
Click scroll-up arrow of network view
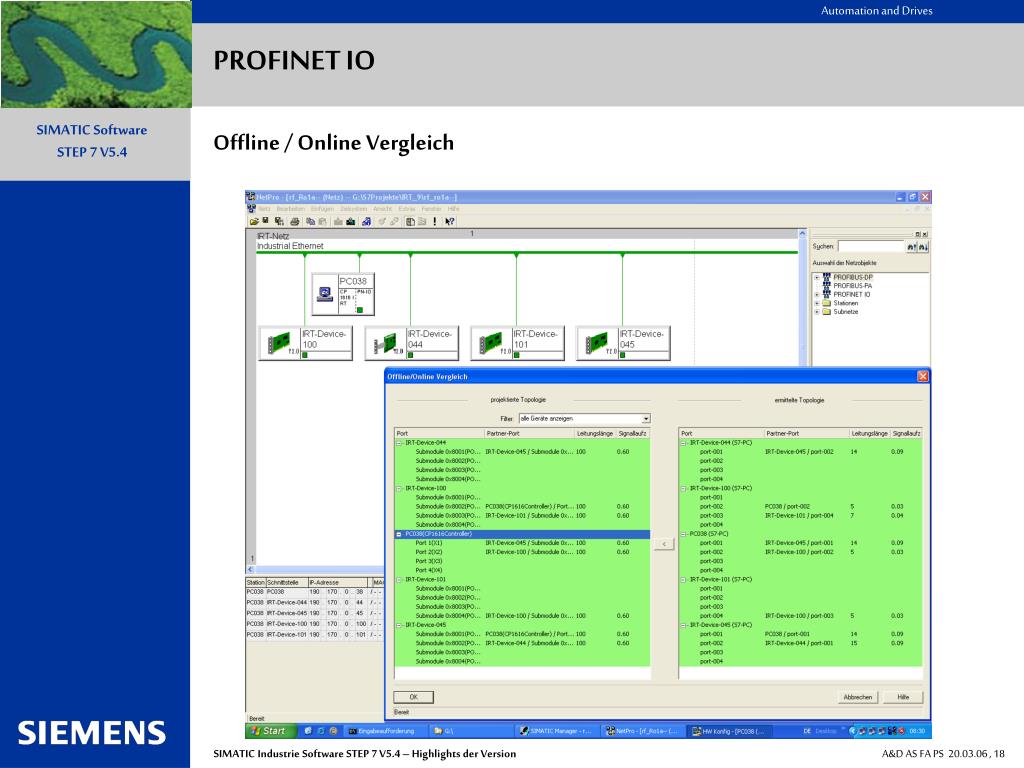803,234
